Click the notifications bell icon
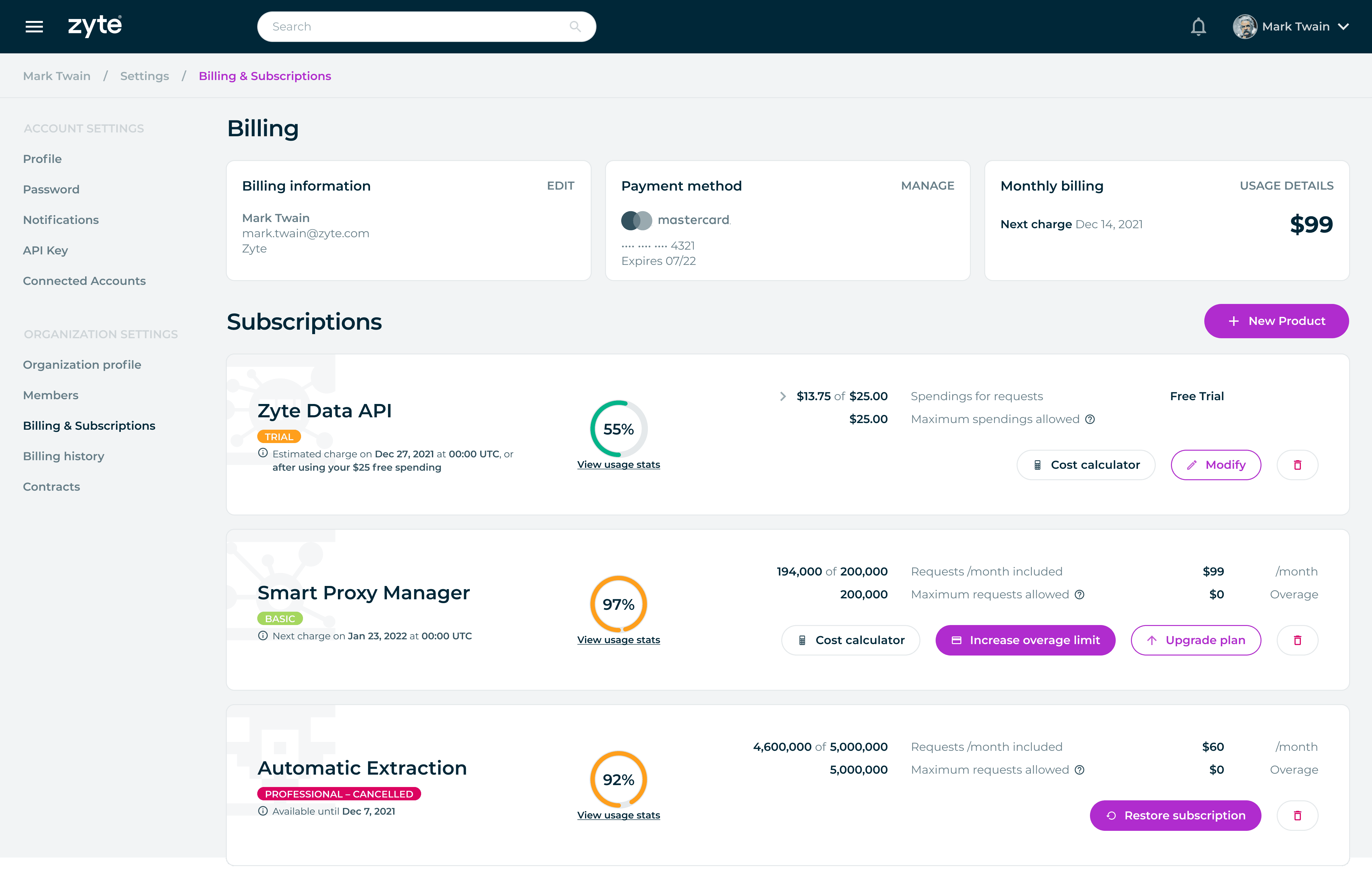The height and width of the screenshot is (888, 1372). pos(1199,27)
